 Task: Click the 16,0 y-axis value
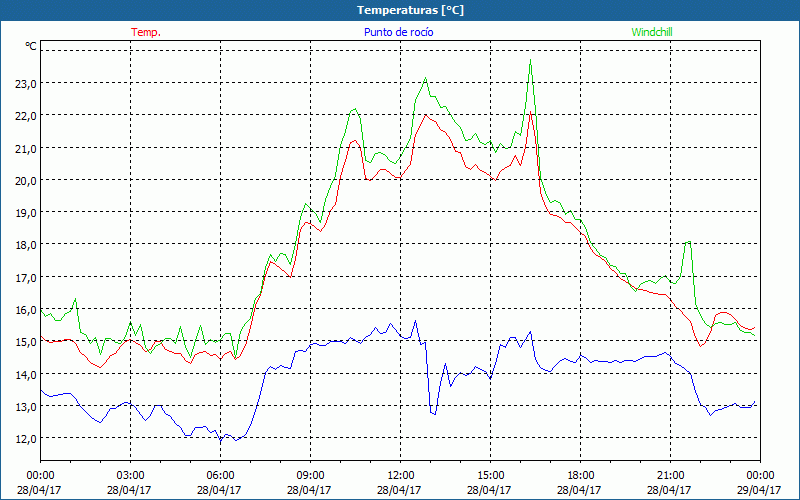tap(25, 310)
